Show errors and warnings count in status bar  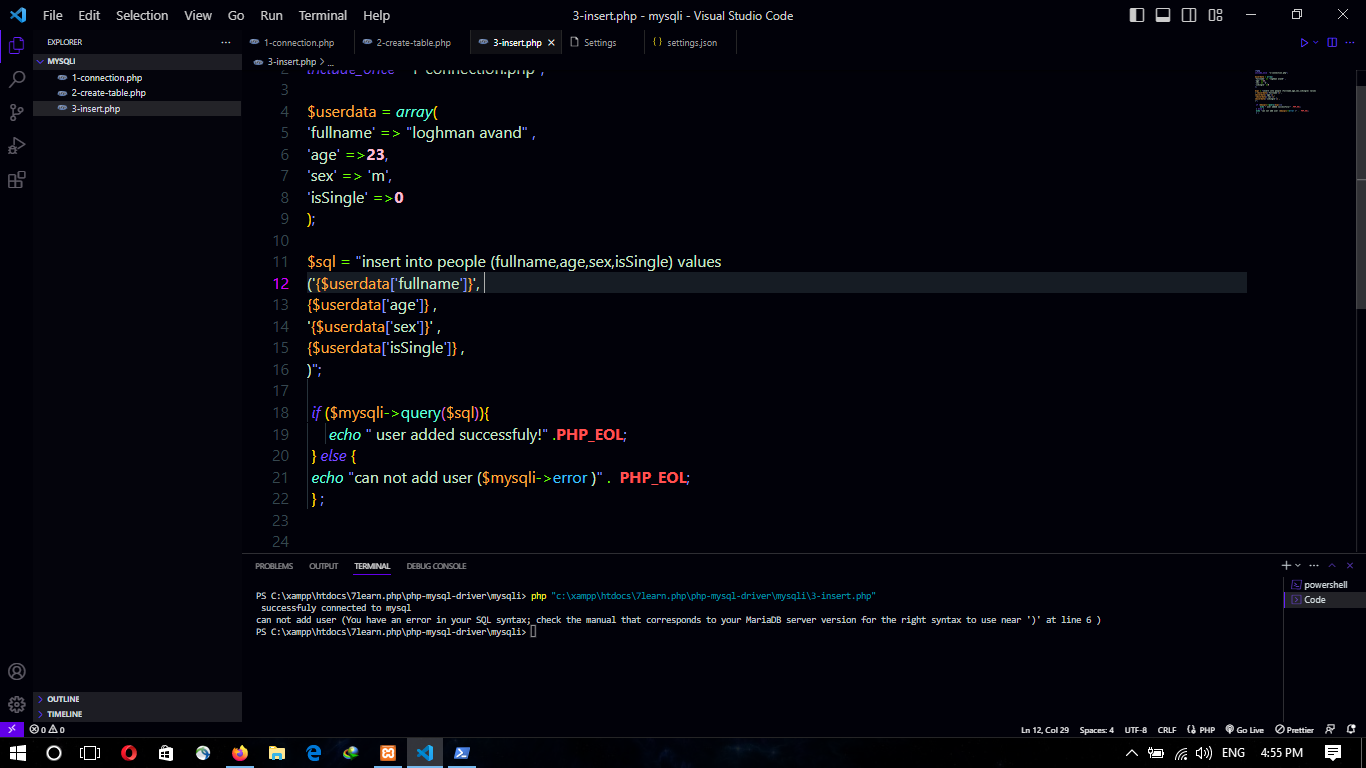pos(47,729)
